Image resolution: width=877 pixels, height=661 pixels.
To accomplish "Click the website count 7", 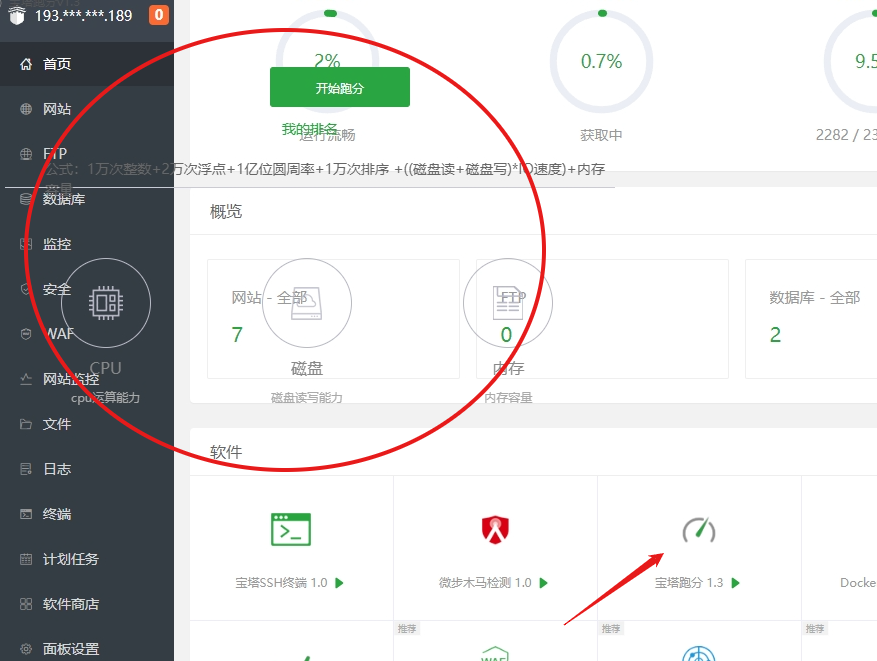I will coord(237,334).
